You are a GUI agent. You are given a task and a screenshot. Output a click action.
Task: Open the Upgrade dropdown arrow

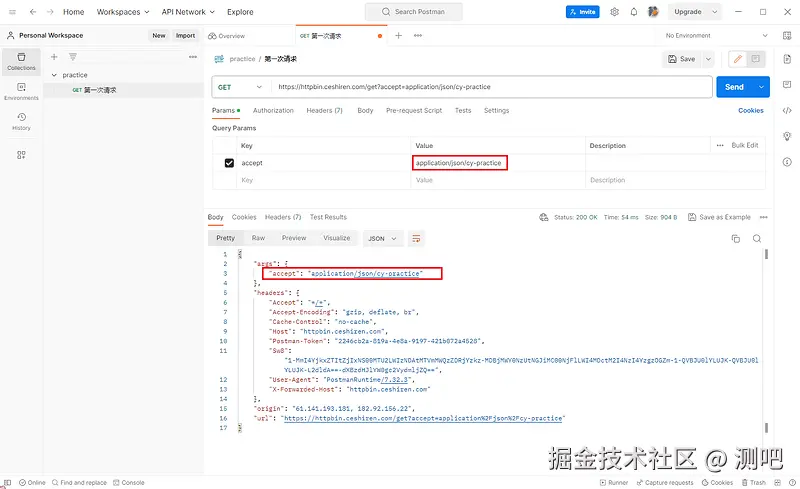click(714, 12)
